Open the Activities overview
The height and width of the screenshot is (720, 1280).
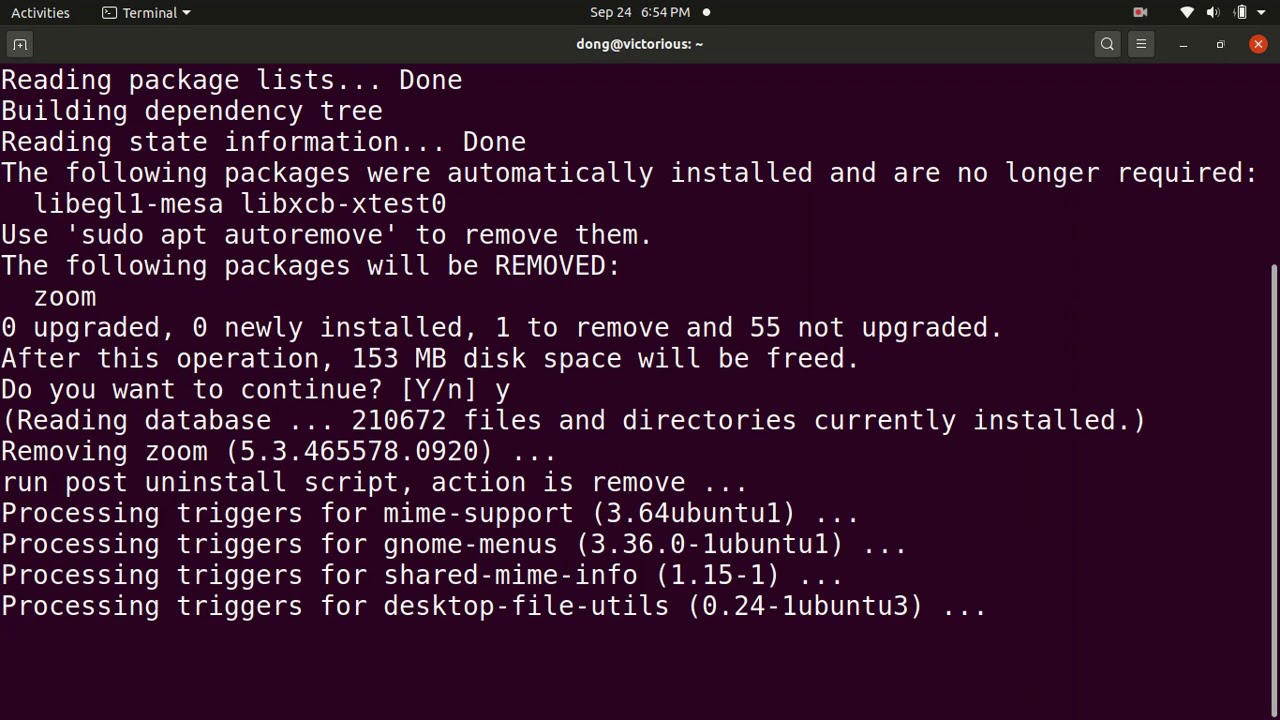(40, 13)
